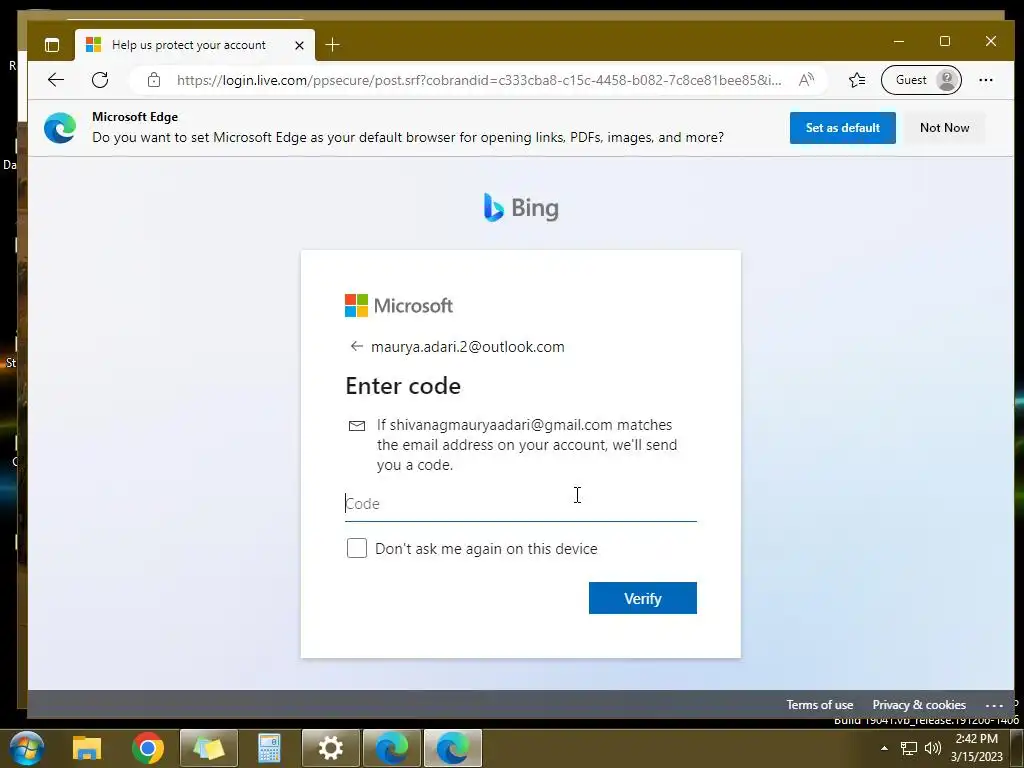Refresh the current page
The height and width of the screenshot is (768, 1024).
coord(100,80)
